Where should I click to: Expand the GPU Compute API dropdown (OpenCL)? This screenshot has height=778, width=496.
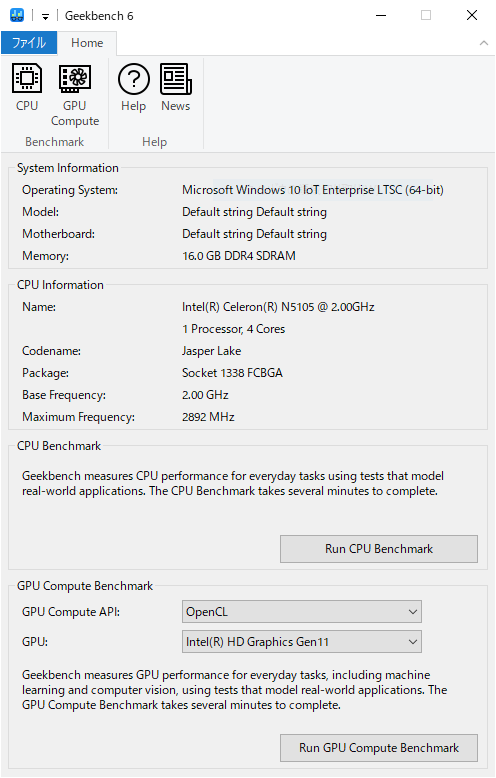tap(302, 612)
